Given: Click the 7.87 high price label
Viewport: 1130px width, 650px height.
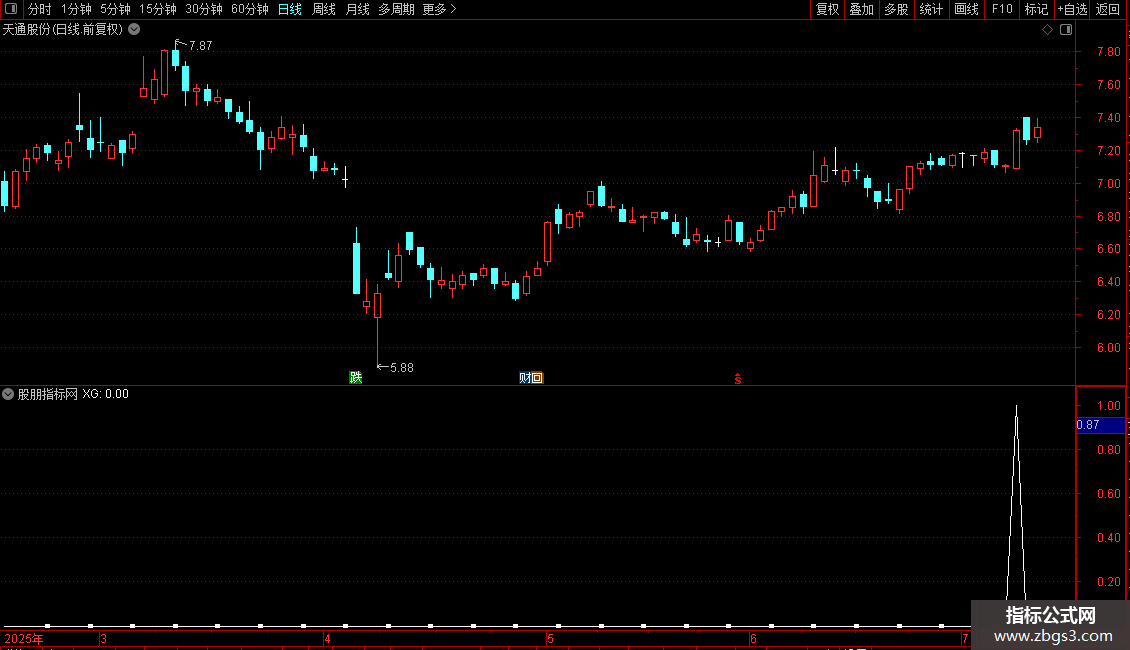Looking at the screenshot, I should pyautogui.click(x=200, y=45).
